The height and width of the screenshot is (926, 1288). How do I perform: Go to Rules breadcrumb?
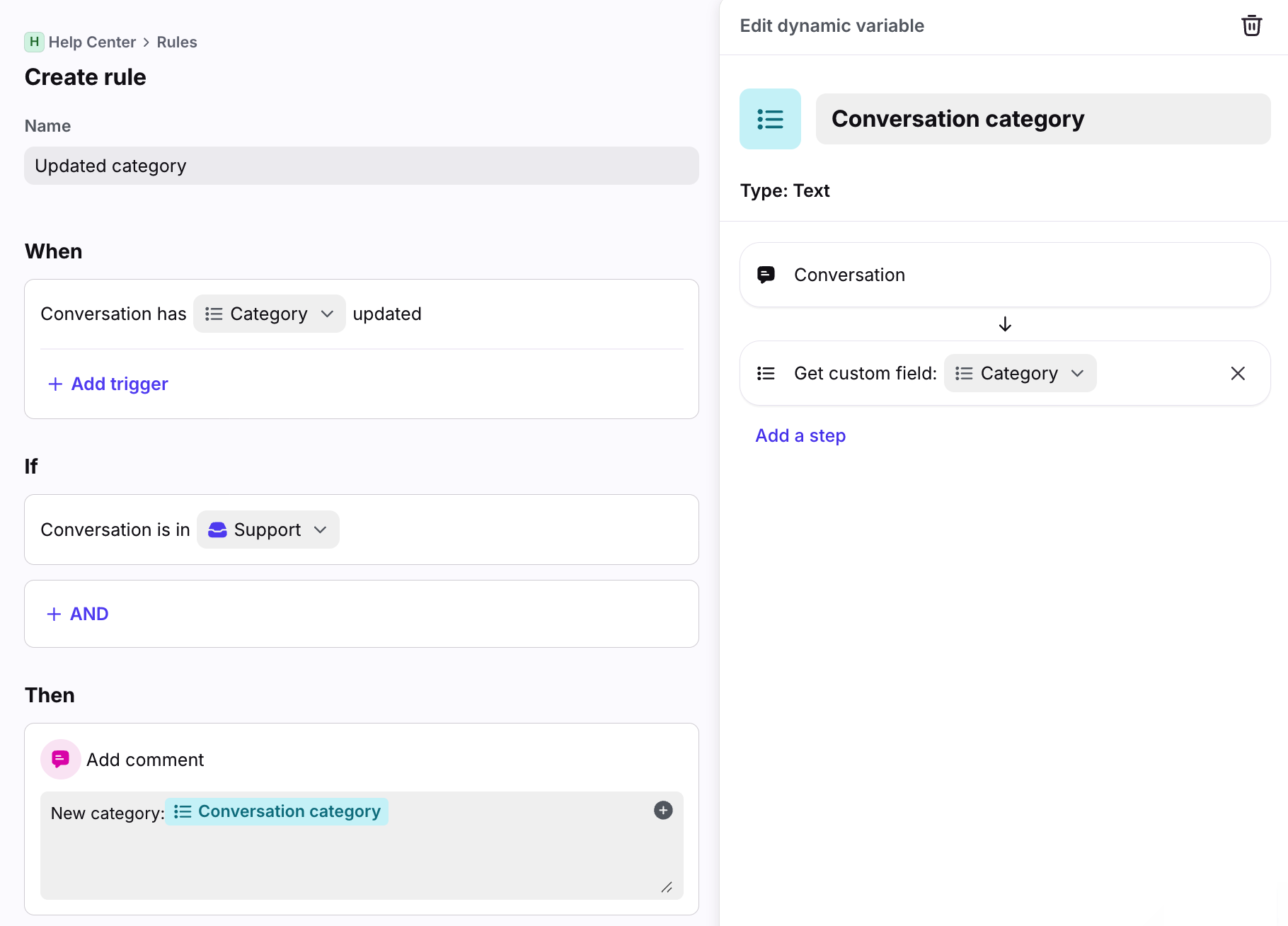[177, 42]
